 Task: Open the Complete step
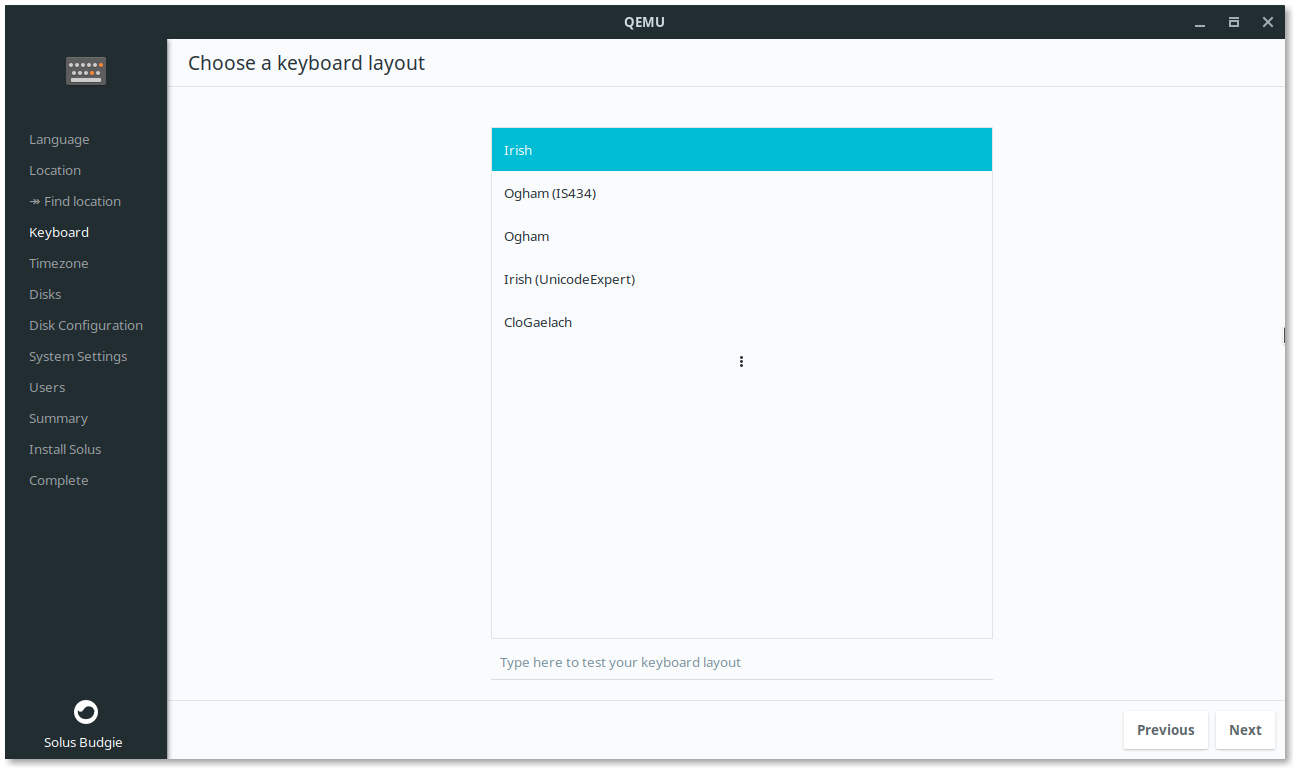[x=59, y=480]
